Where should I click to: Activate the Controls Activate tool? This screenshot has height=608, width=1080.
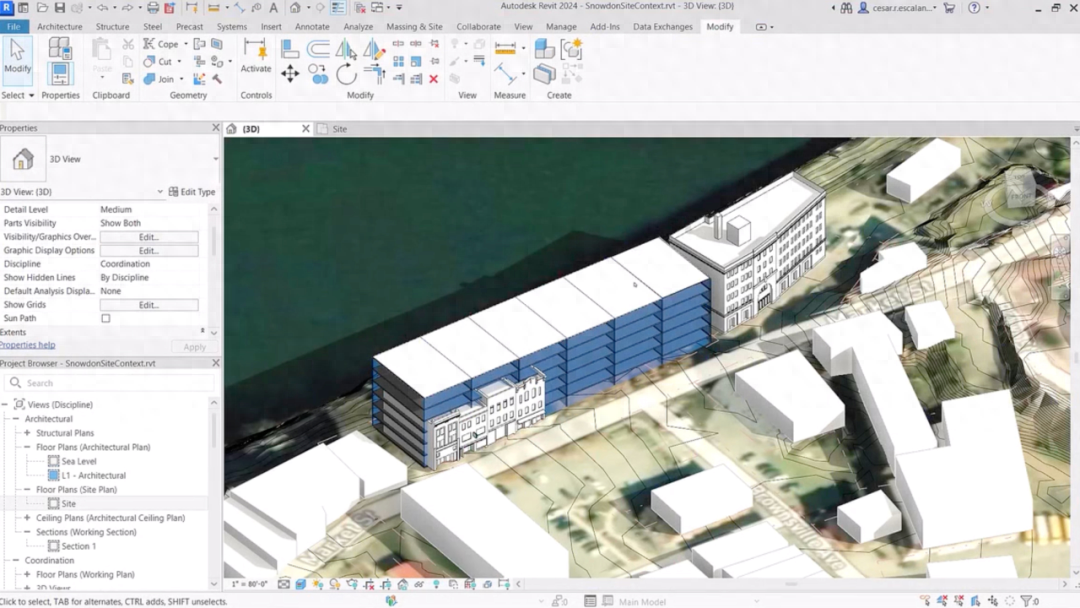[256, 56]
